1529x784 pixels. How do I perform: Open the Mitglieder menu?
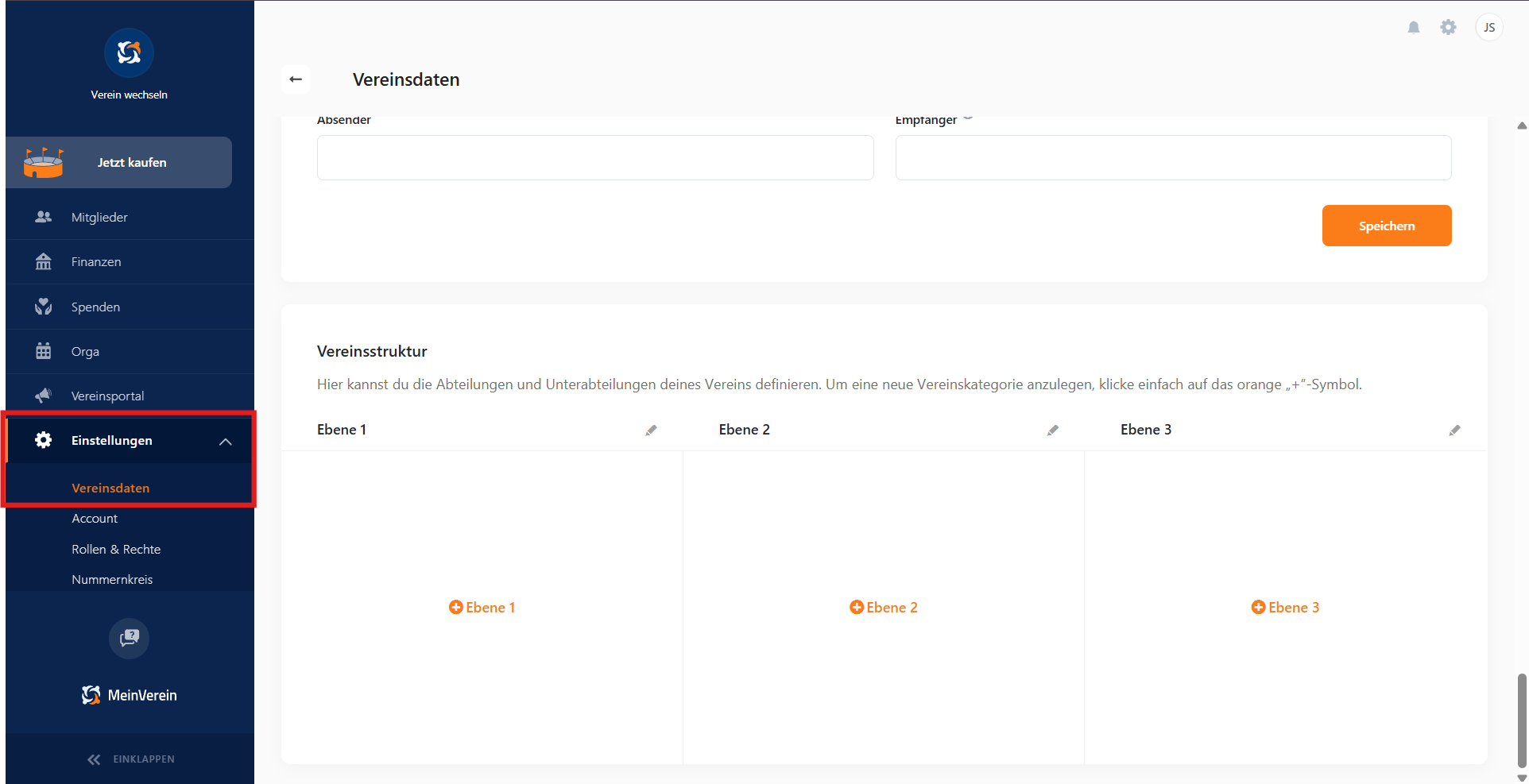99,218
